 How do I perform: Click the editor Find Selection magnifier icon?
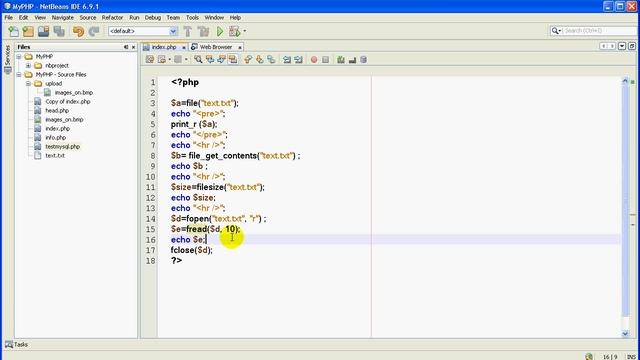click(198, 60)
